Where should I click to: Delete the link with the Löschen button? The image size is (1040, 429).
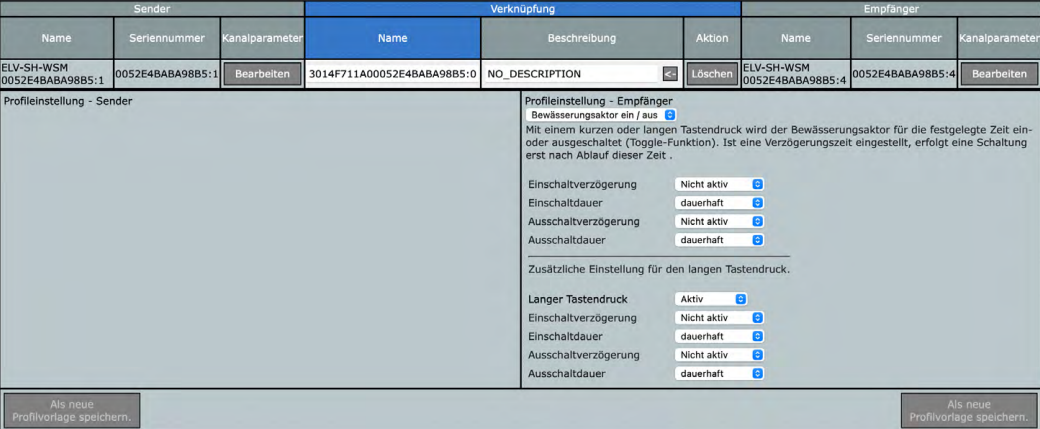click(x=712, y=74)
